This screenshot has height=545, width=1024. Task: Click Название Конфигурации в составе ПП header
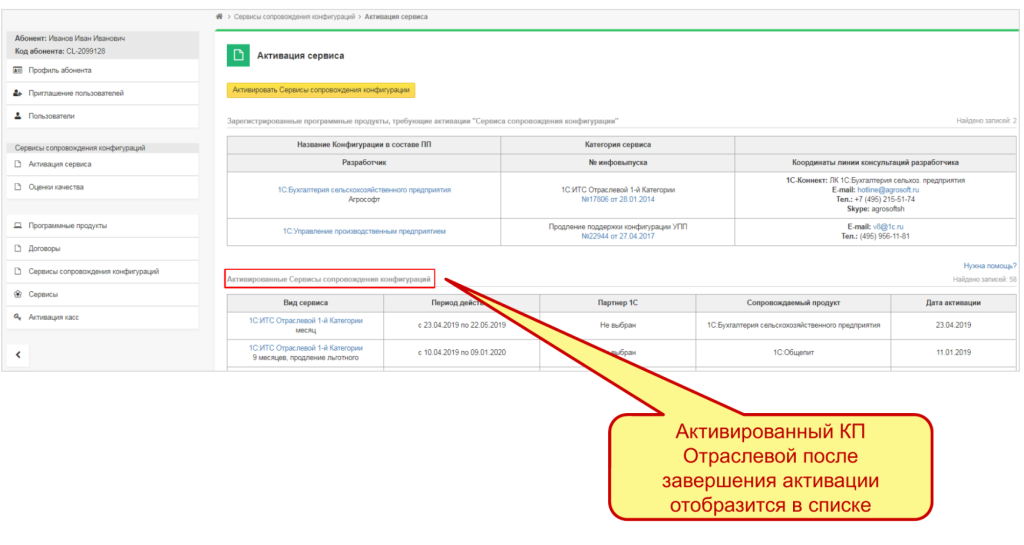[364, 144]
